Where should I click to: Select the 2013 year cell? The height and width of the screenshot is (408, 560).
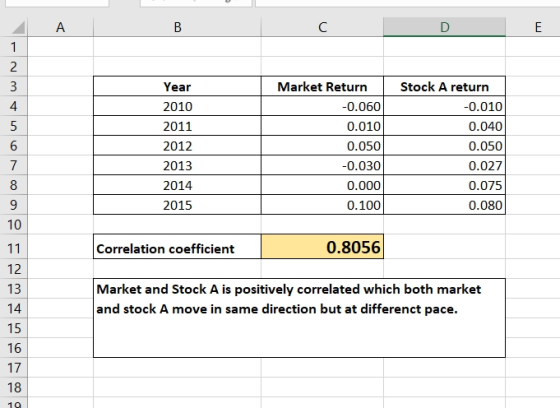coord(177,165)
